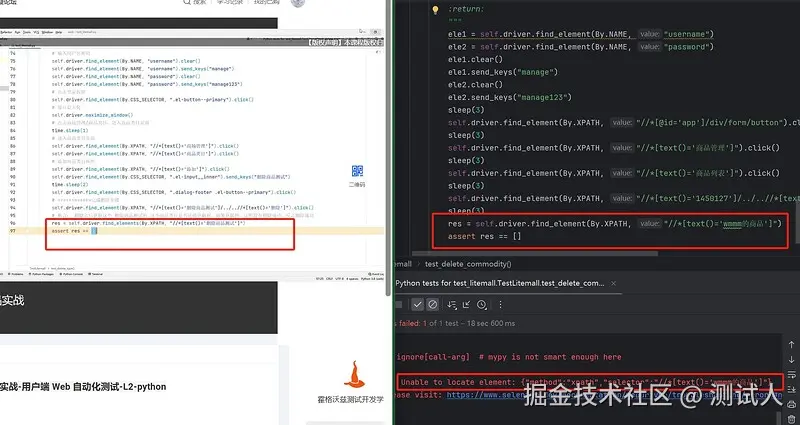Click the yellow lightbulb intention icon

tap(435, 10)
